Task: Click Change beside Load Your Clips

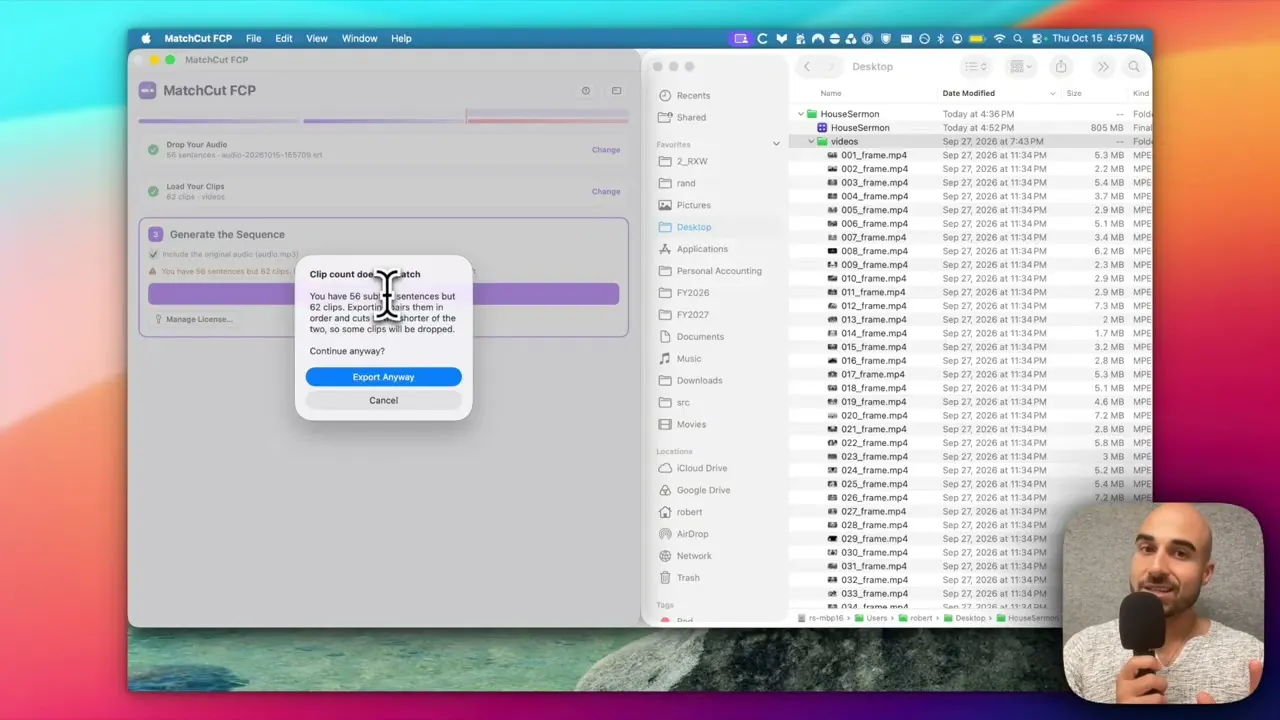Action: click(x=606, y=192)
